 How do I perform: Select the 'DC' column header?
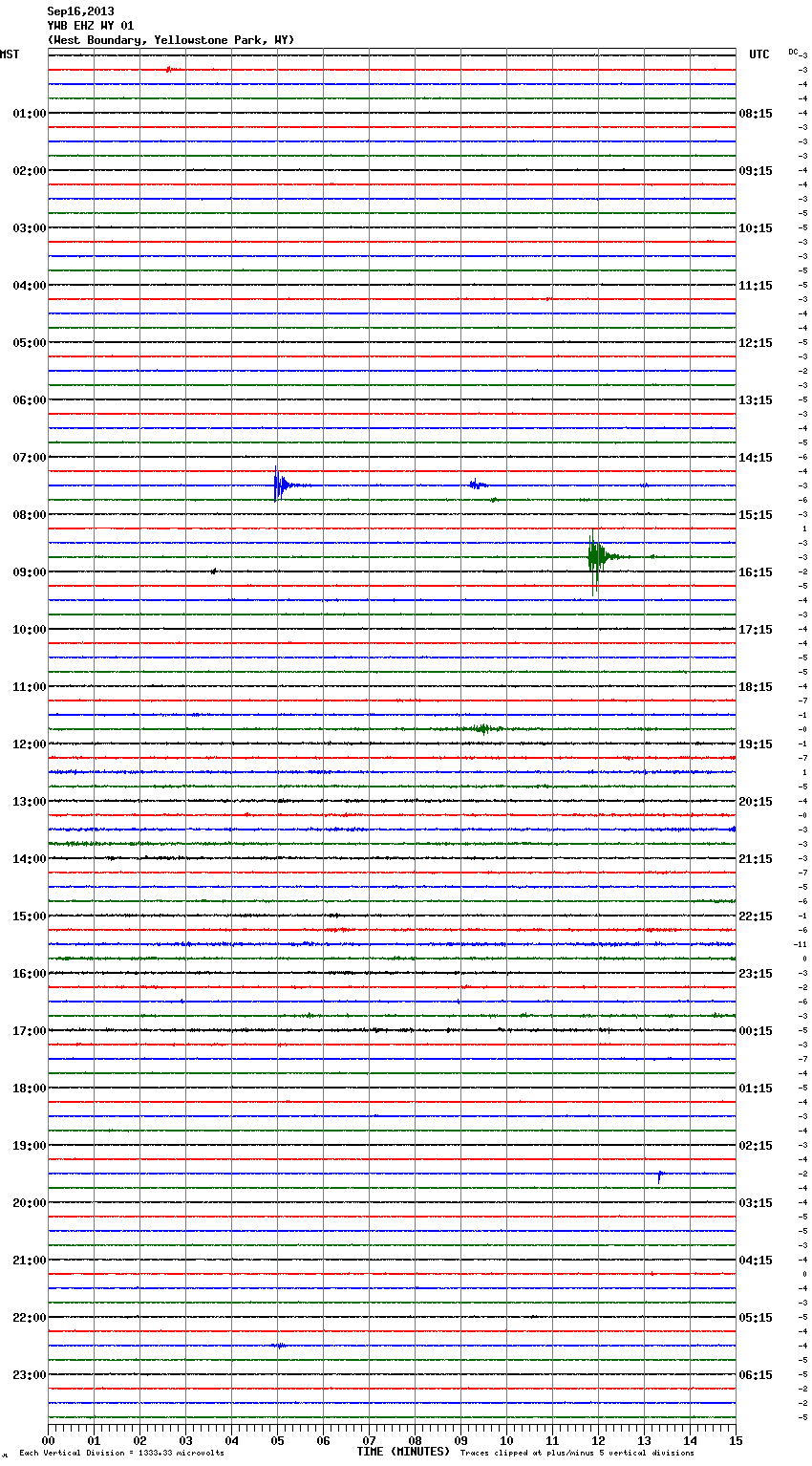coord(793,52)
